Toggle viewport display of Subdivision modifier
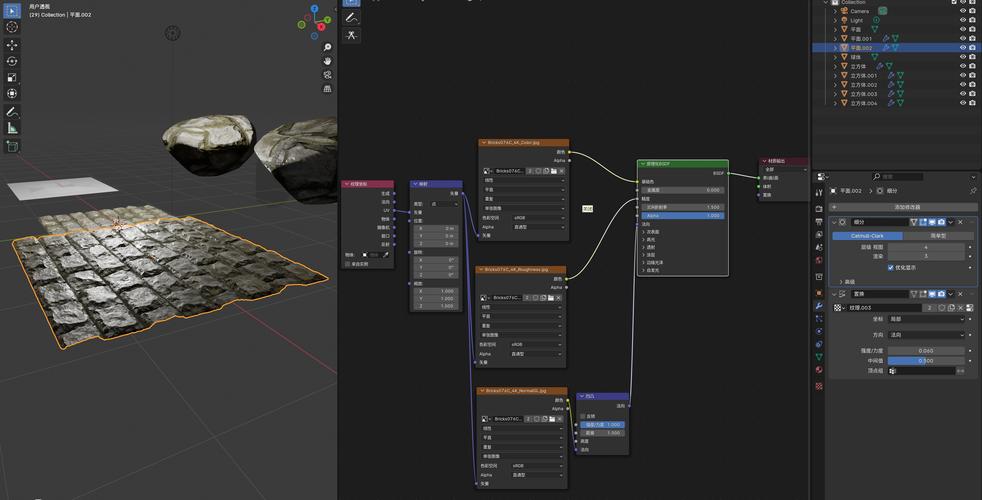This screenshot has width=982, height=500. click(x=932, y=222)
